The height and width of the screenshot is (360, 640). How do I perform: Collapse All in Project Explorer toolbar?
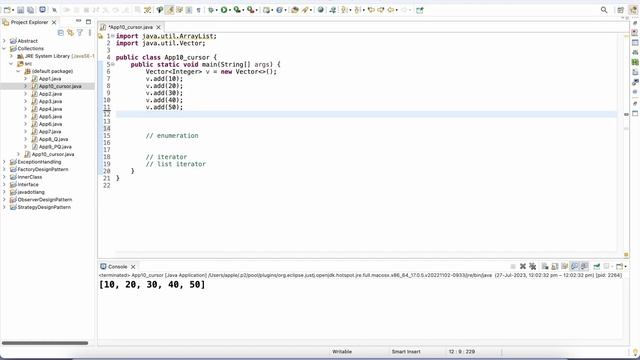coord(61,32)
